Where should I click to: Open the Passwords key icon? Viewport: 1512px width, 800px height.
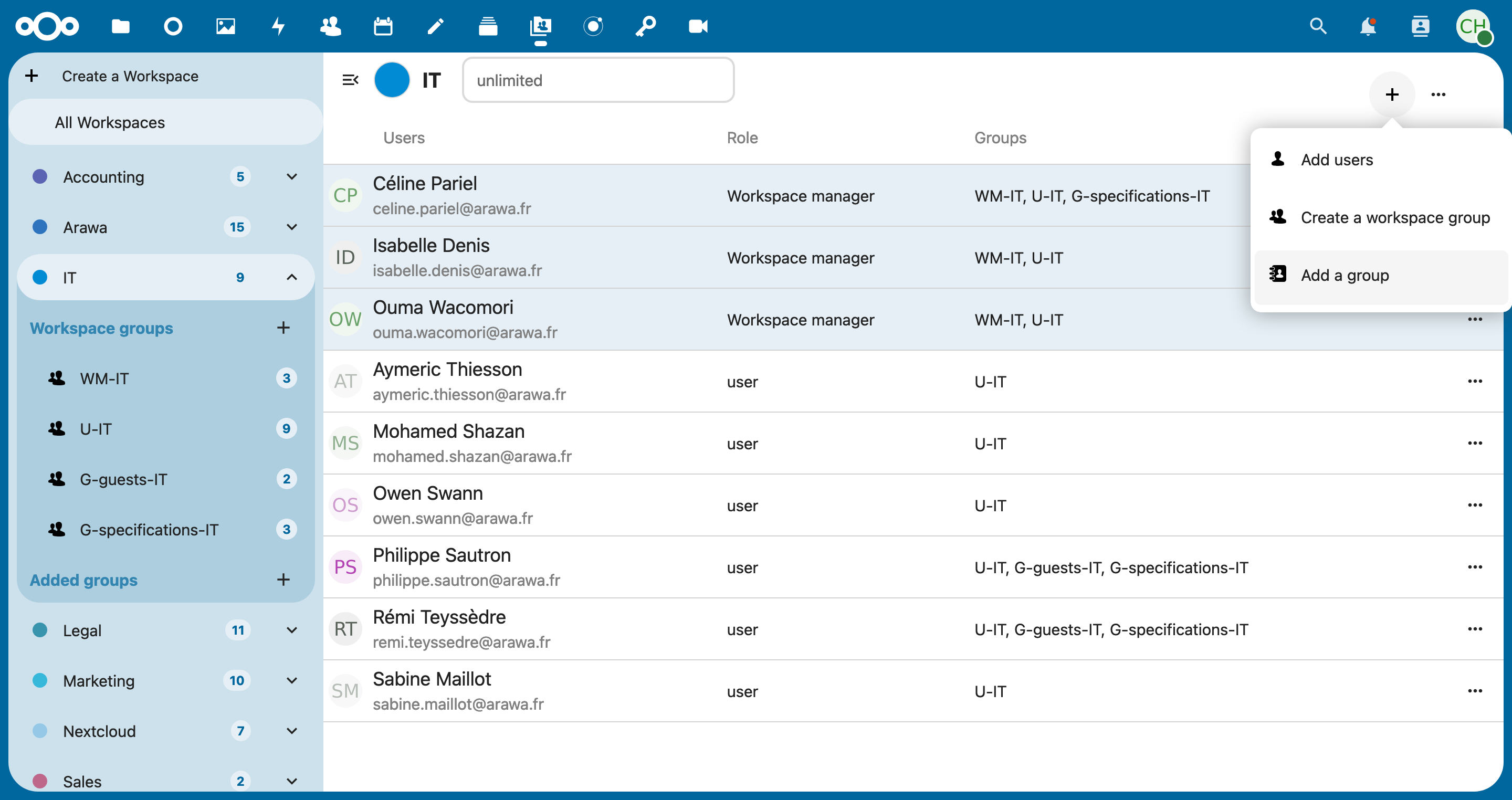[x=646, y=26]
